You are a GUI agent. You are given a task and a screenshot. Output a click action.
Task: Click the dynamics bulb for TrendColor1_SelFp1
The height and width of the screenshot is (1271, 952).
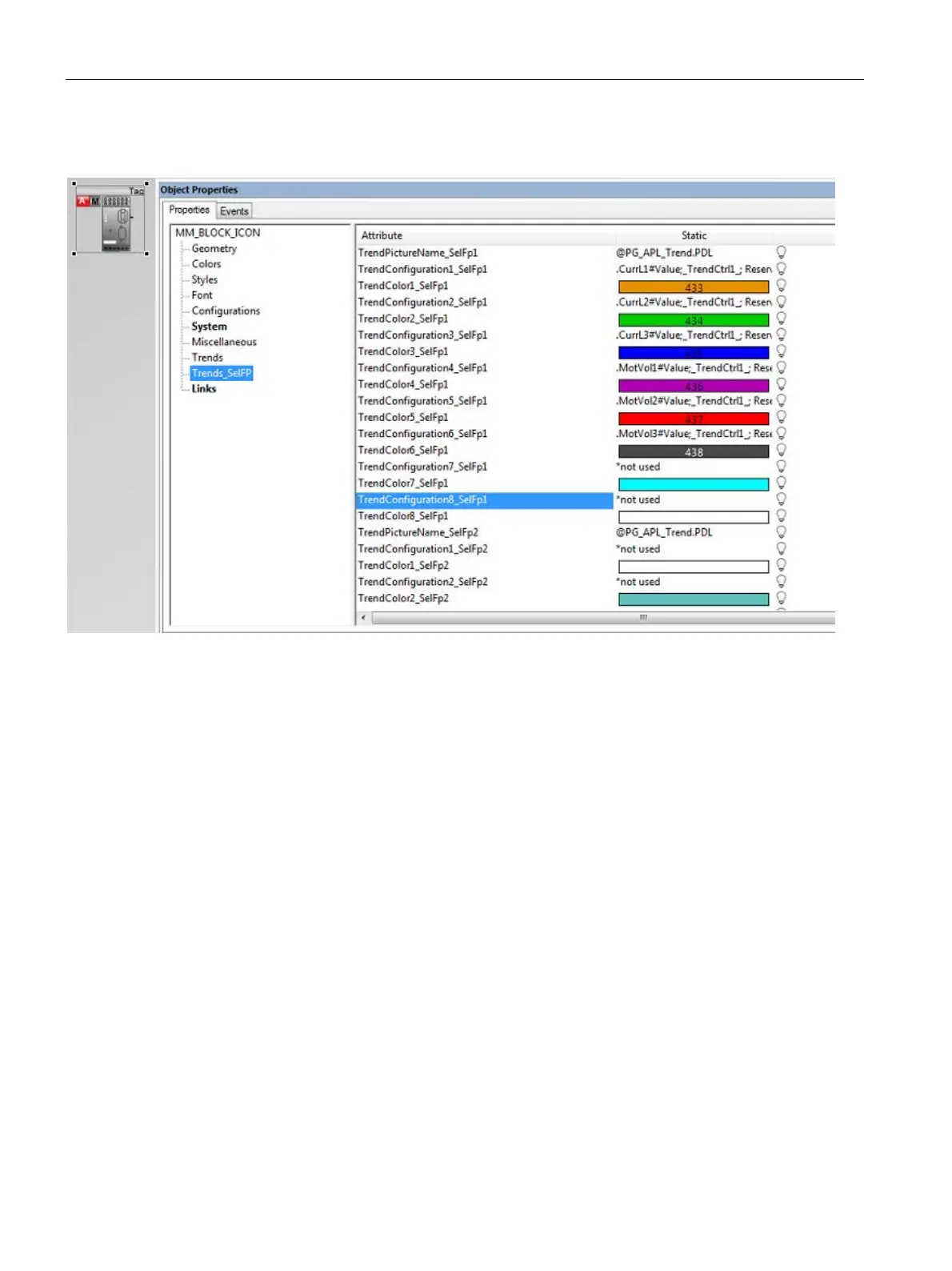781,285
